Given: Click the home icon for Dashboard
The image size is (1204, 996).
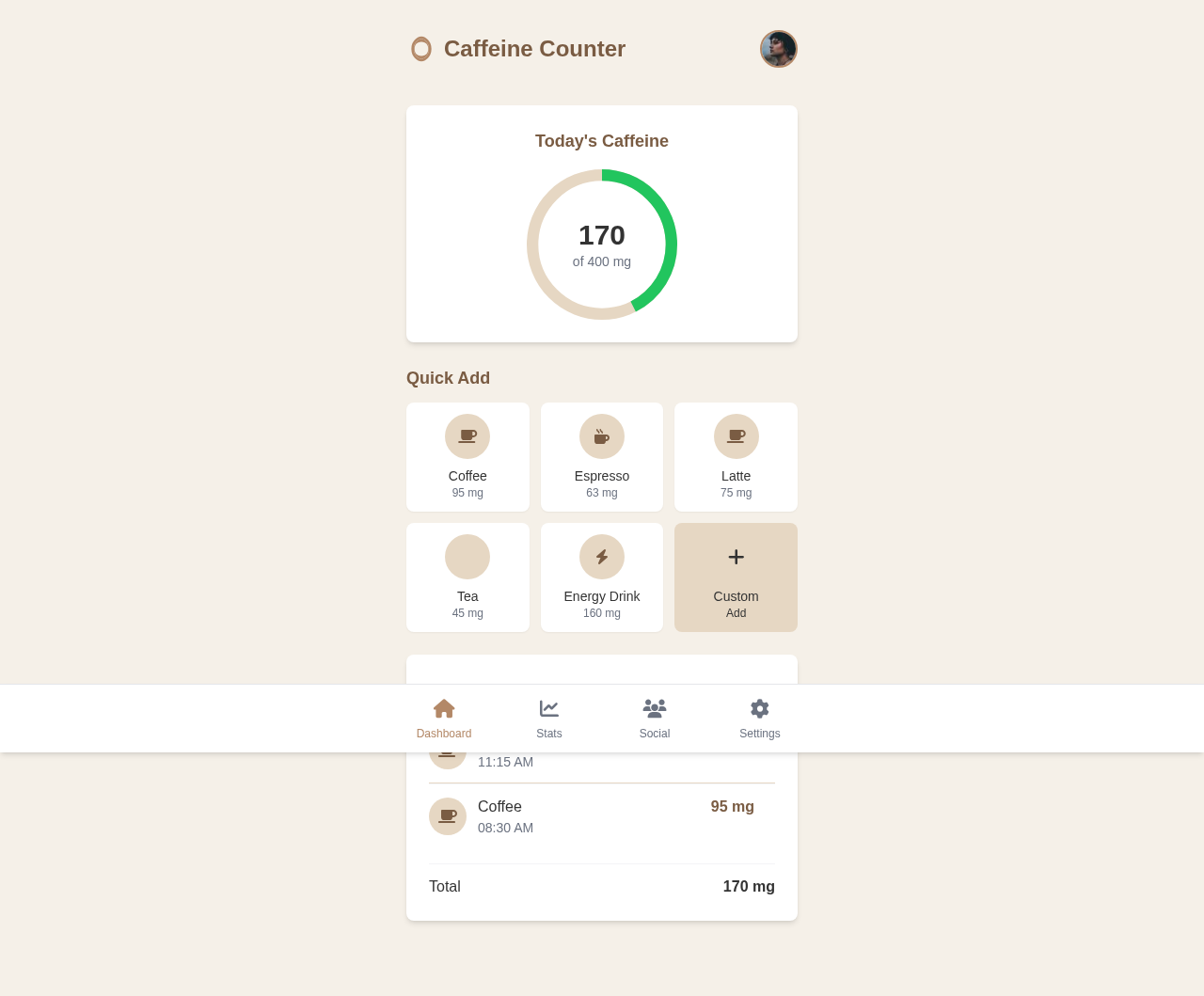Looking at the screenshot, I should point(444,706).
